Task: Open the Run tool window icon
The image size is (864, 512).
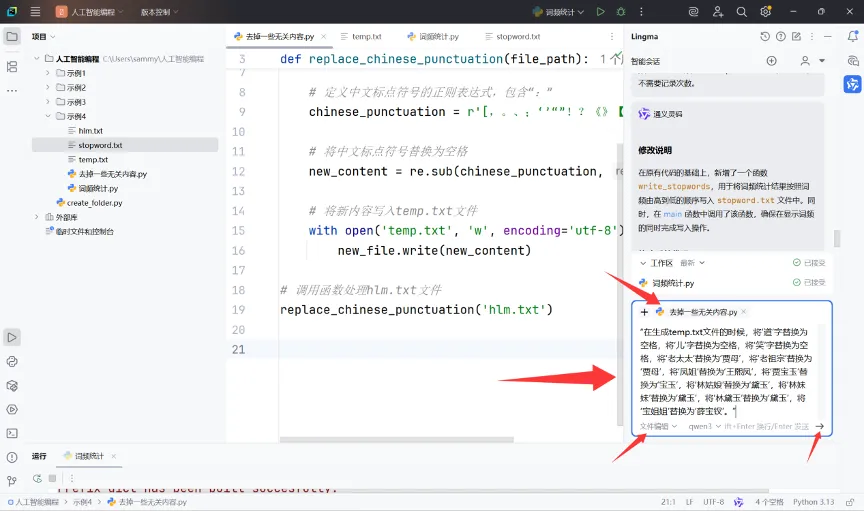Action: [x=12, y=337]
